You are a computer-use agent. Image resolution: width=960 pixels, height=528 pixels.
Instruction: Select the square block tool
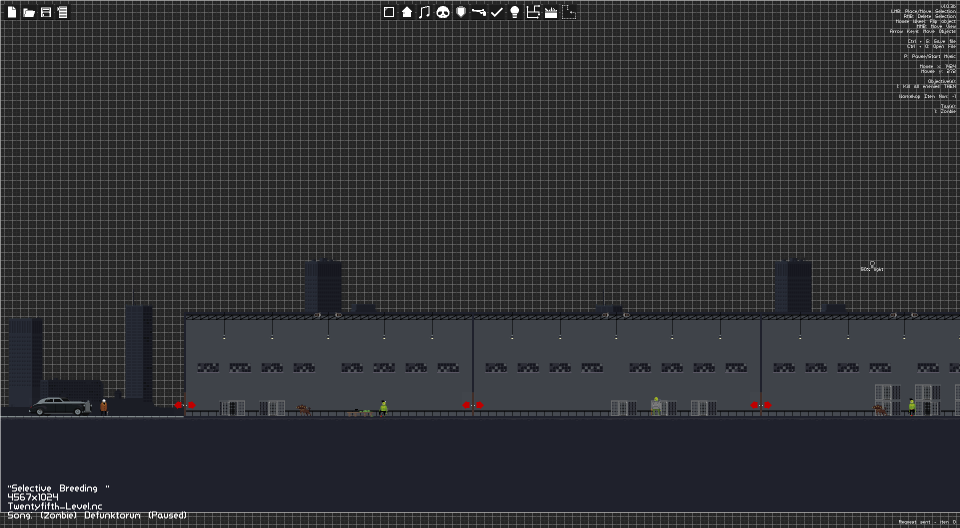tap(389, 12)
